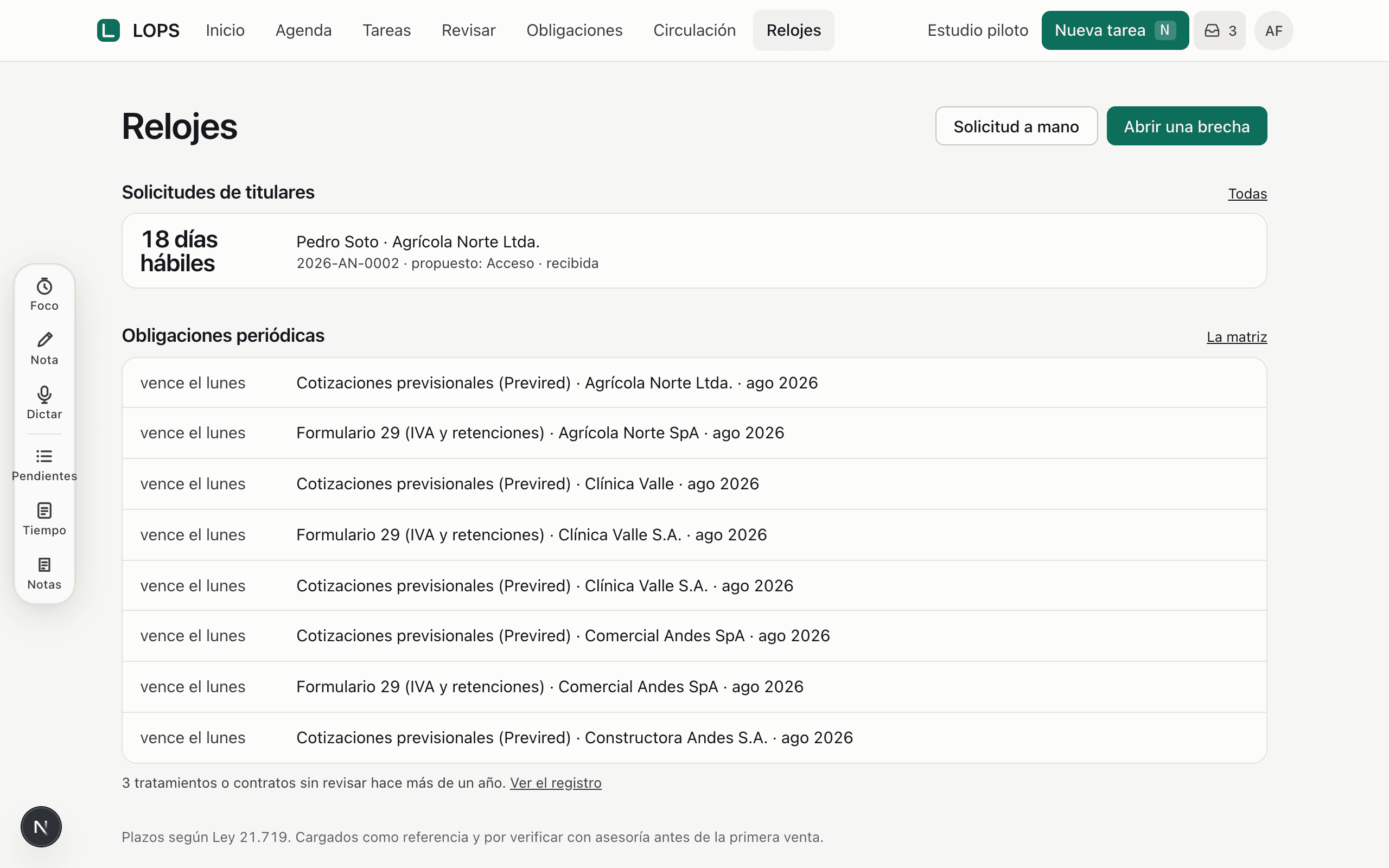Open Cotizaciones previsionales Clínica Valle S.A. row
Image resolution: width=1389 pixels, height=868 pixels.
point(694,585)
